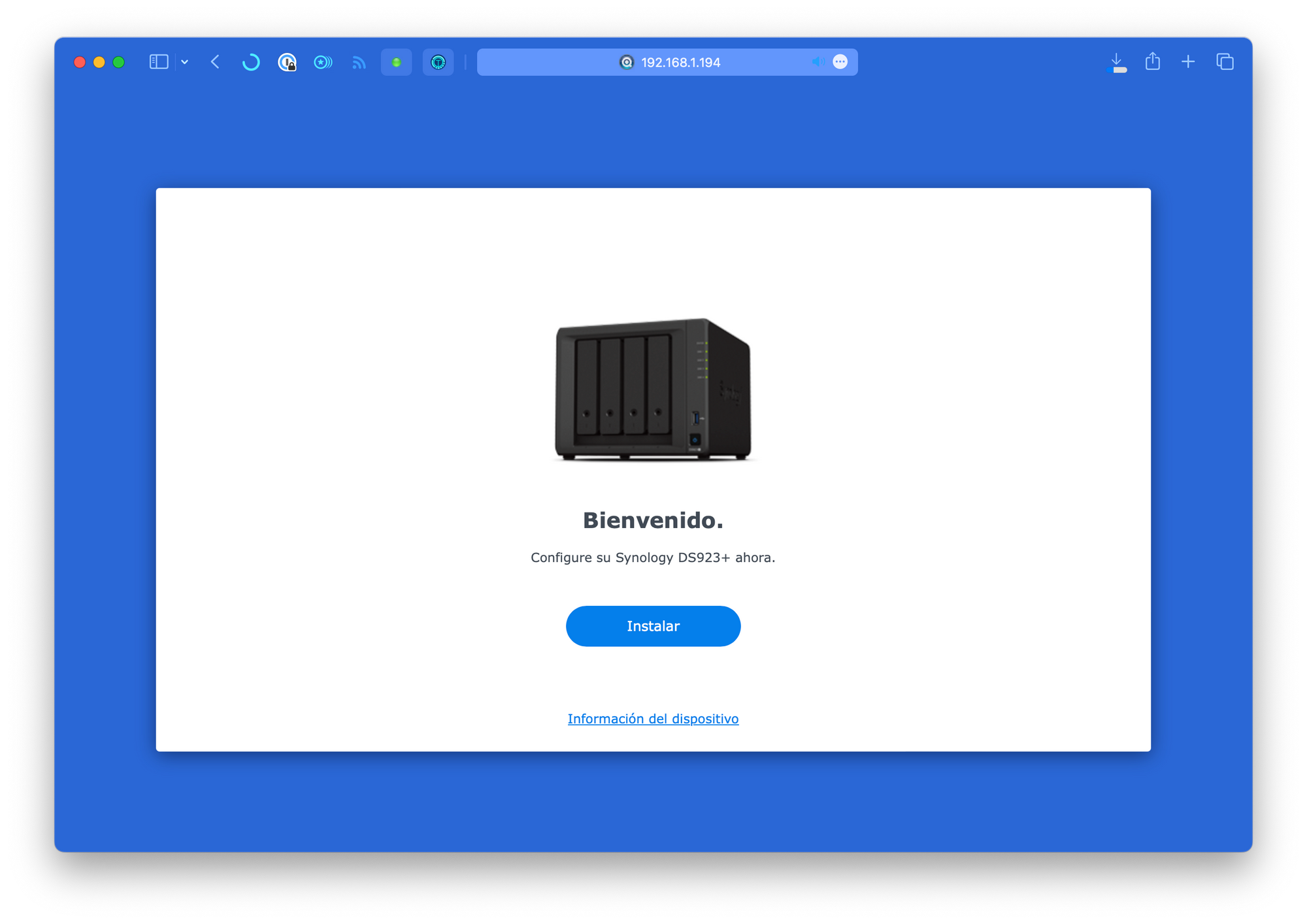This screenshot has height=924, width=1307.
Task: Click the Instalar button
Action: pyautogui.click(x=653, y=626)
